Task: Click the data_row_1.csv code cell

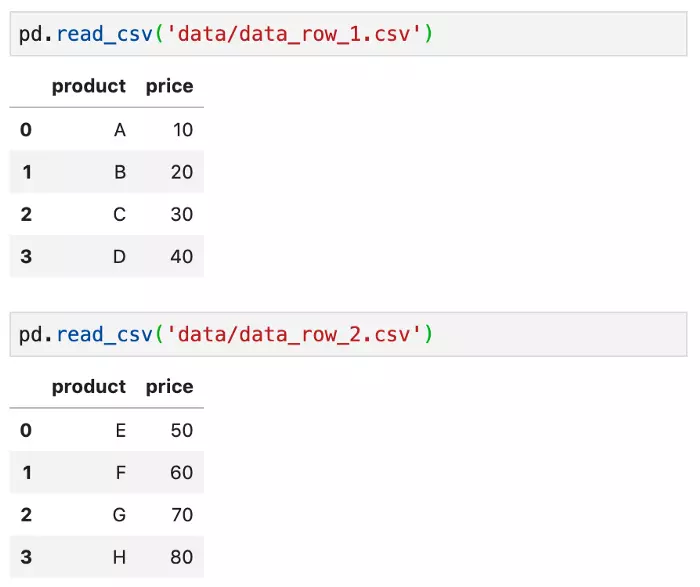Action: click(348, 34)
